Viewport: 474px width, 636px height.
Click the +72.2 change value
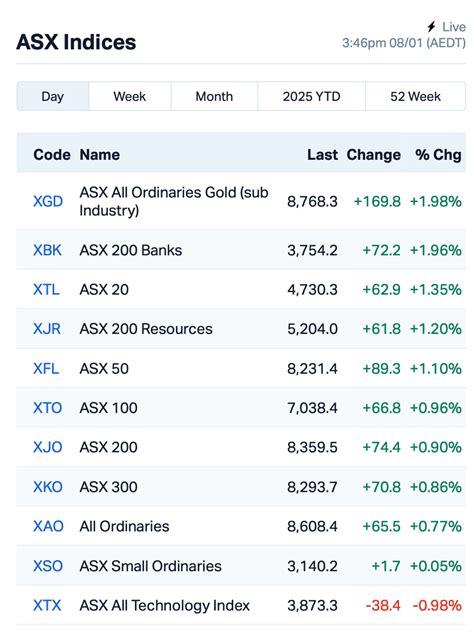pyautogui.click(x=381, y=250)
